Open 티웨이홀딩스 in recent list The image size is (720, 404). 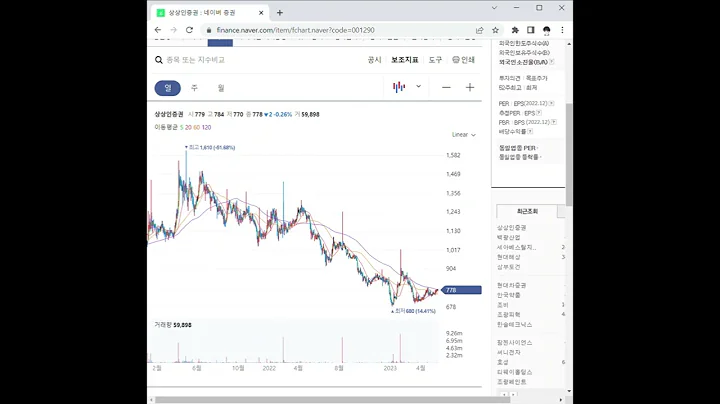pos(515,372)
